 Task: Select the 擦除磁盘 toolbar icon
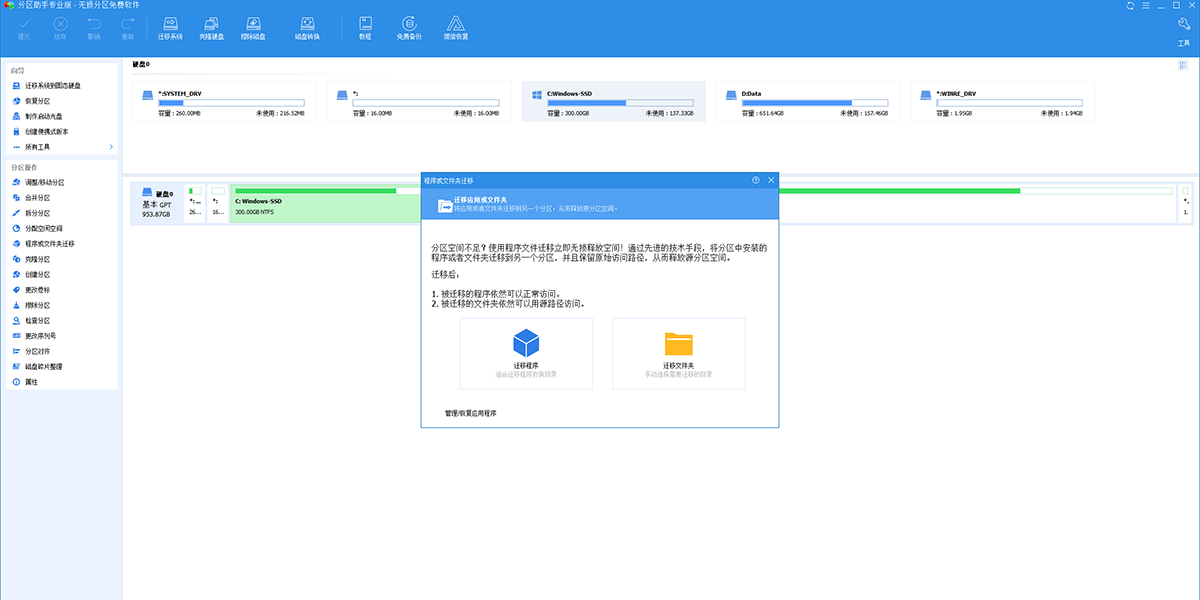tap(253, 27)
